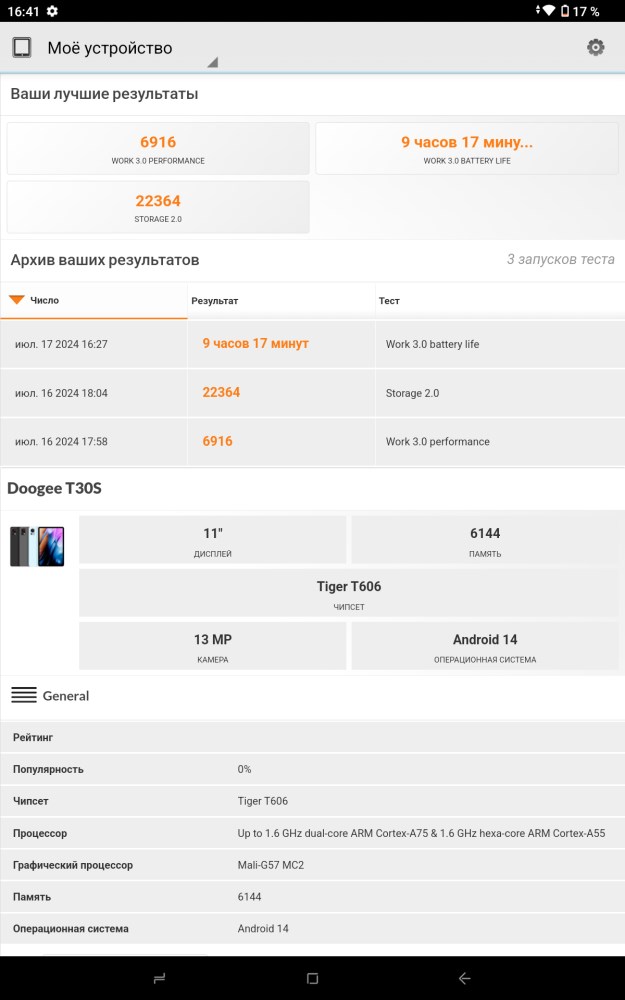Select the Чипсет row in General

pyautogui.click(x=312, y=801)
